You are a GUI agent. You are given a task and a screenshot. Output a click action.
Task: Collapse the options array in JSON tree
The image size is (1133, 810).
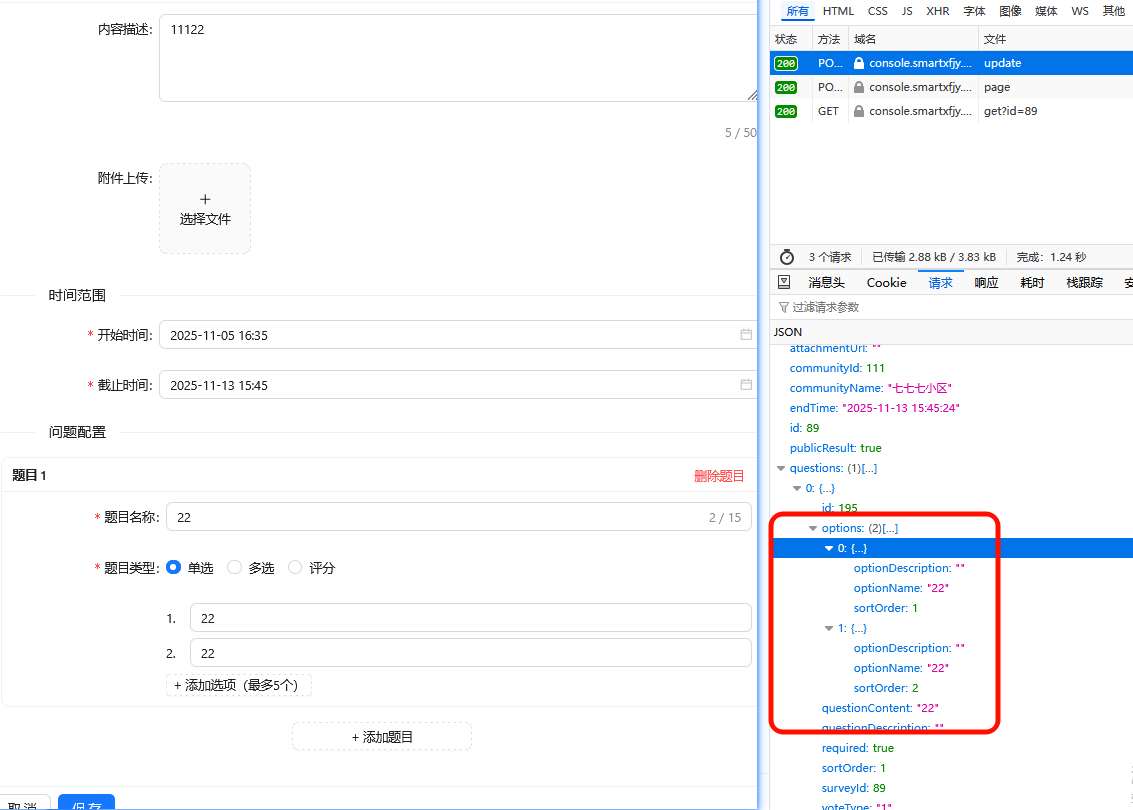pos(813,528)
